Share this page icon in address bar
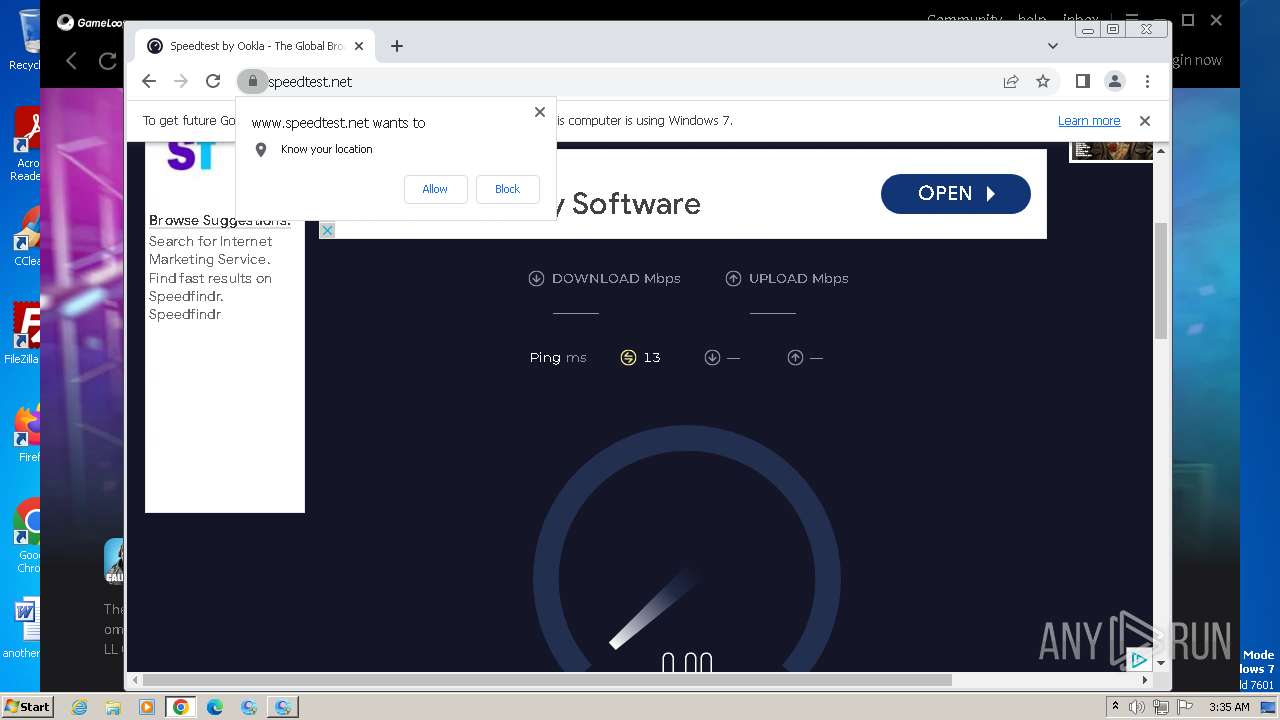Image resolution: width=1280 pixels, height=720 pixels. tap(1011, 81)
